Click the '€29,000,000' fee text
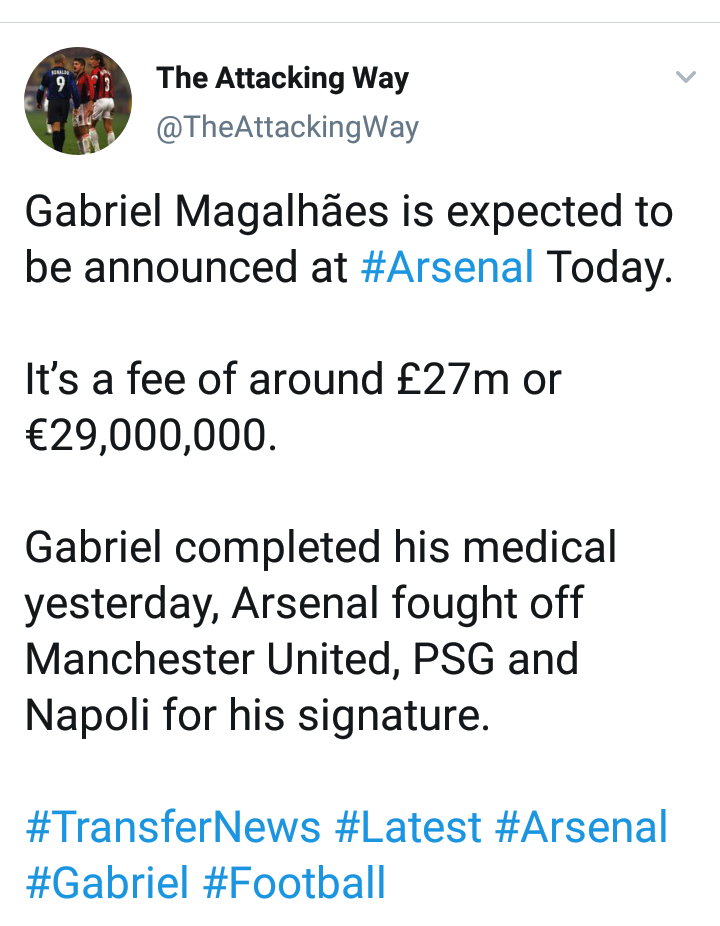 pos(150,436)
